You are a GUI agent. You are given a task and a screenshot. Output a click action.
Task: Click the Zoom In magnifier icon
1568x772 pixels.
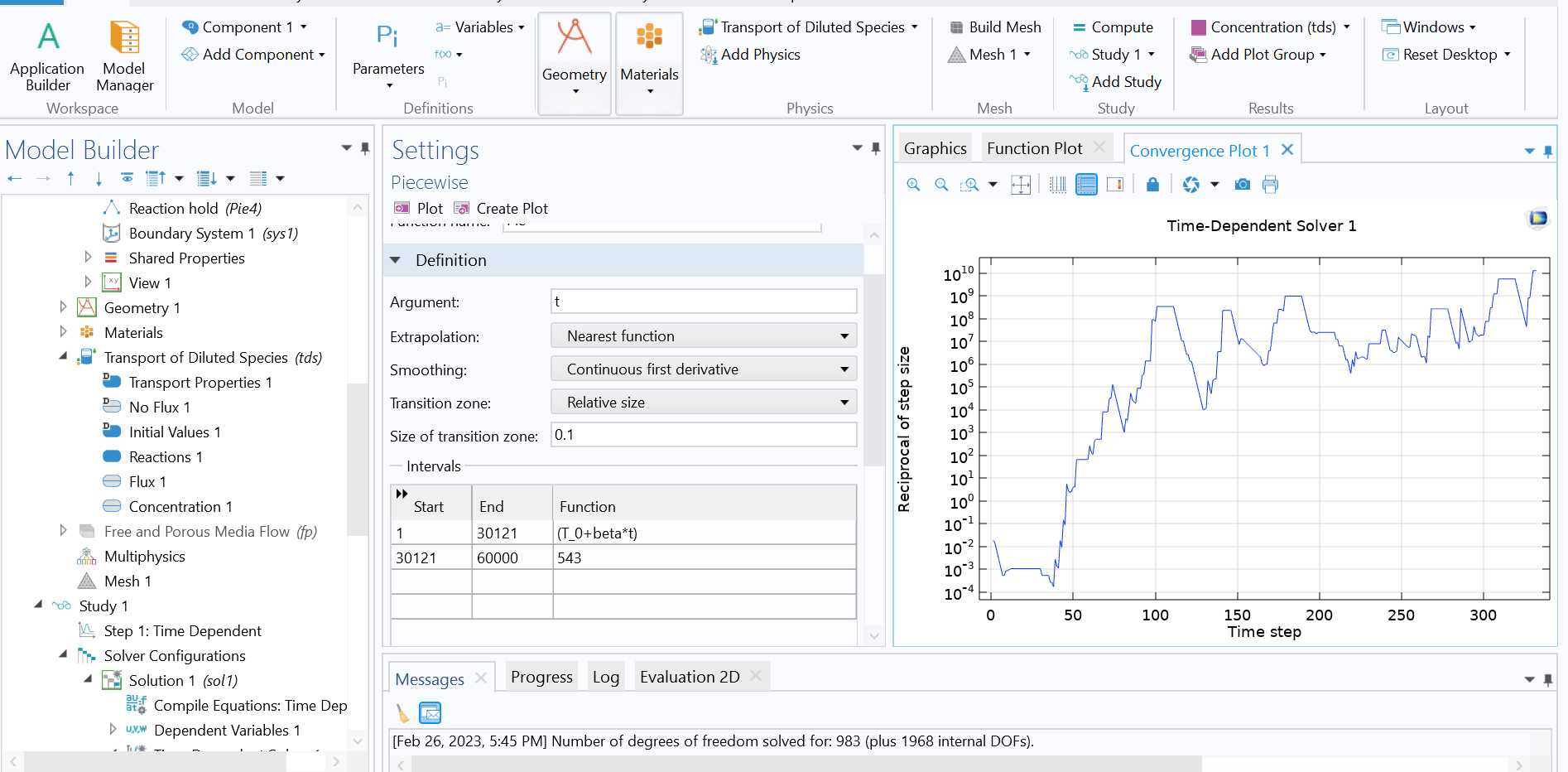(913, 185)
